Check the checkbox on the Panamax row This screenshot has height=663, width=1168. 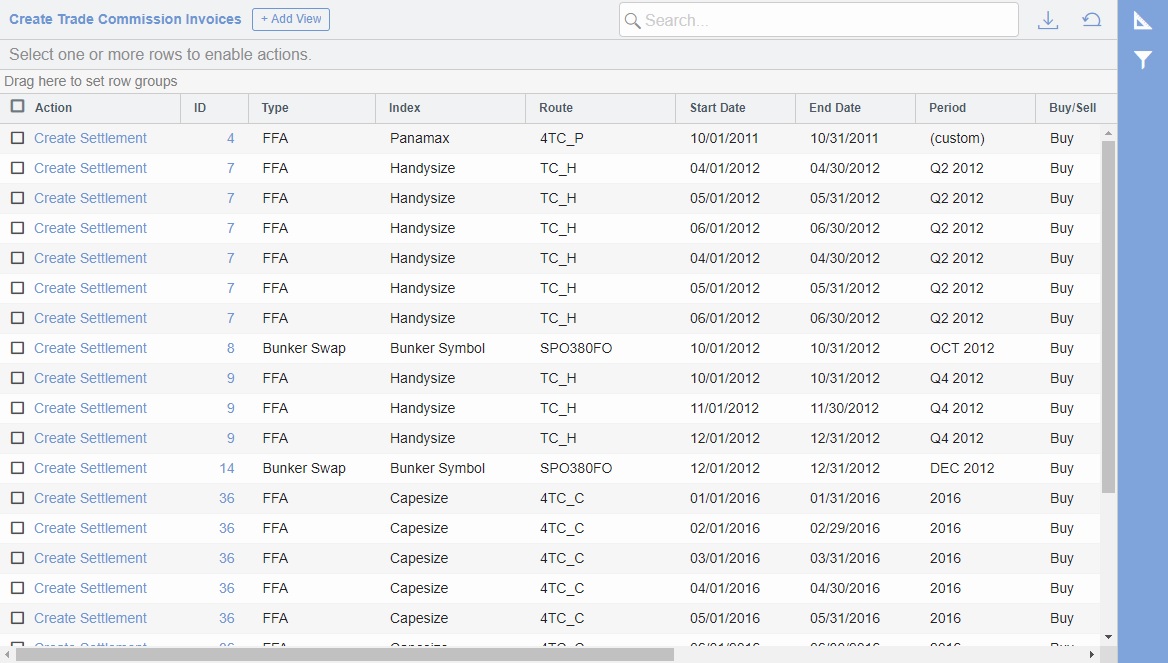(17, 138)
